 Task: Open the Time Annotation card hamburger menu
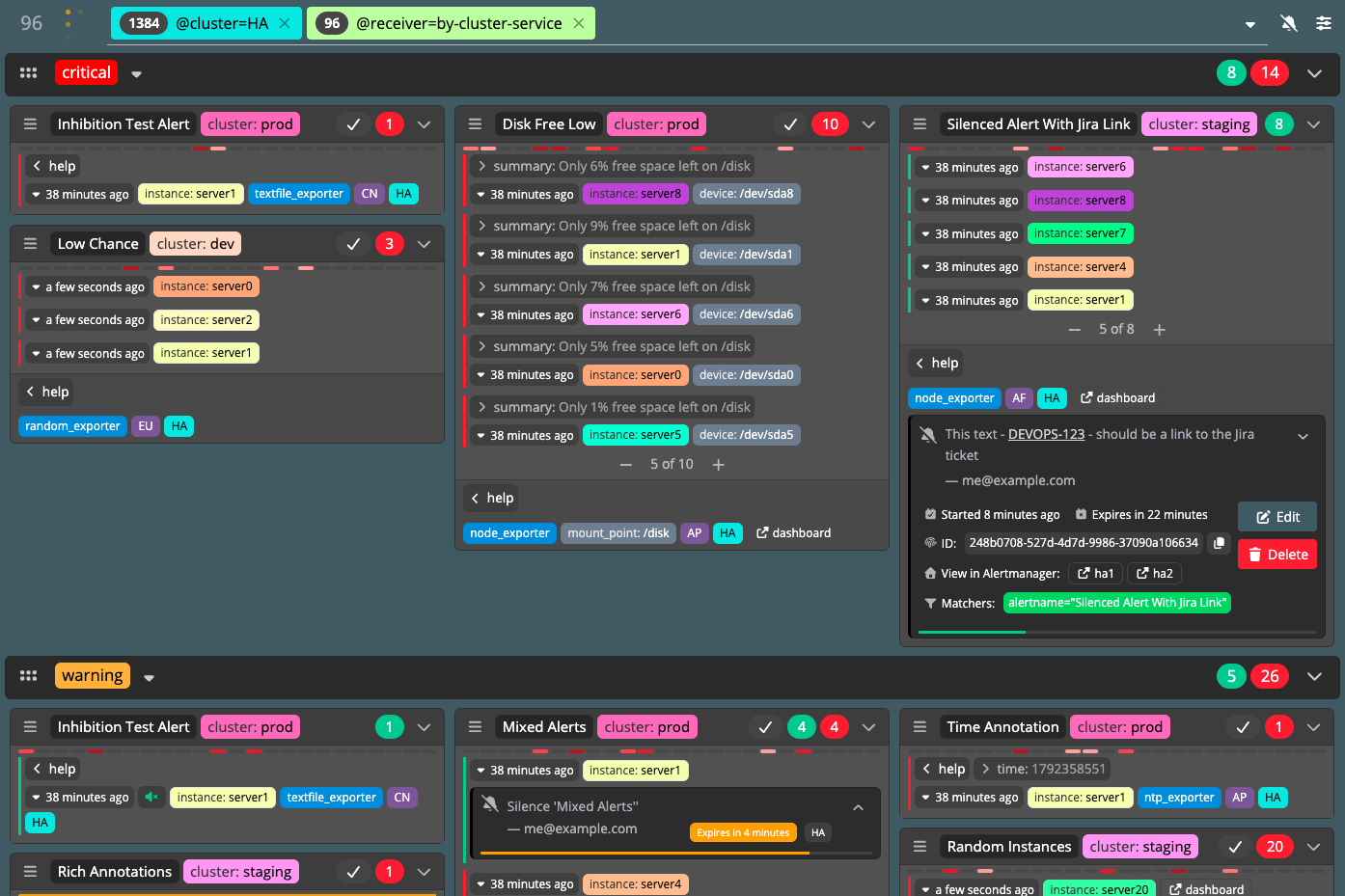pos(920,727)
